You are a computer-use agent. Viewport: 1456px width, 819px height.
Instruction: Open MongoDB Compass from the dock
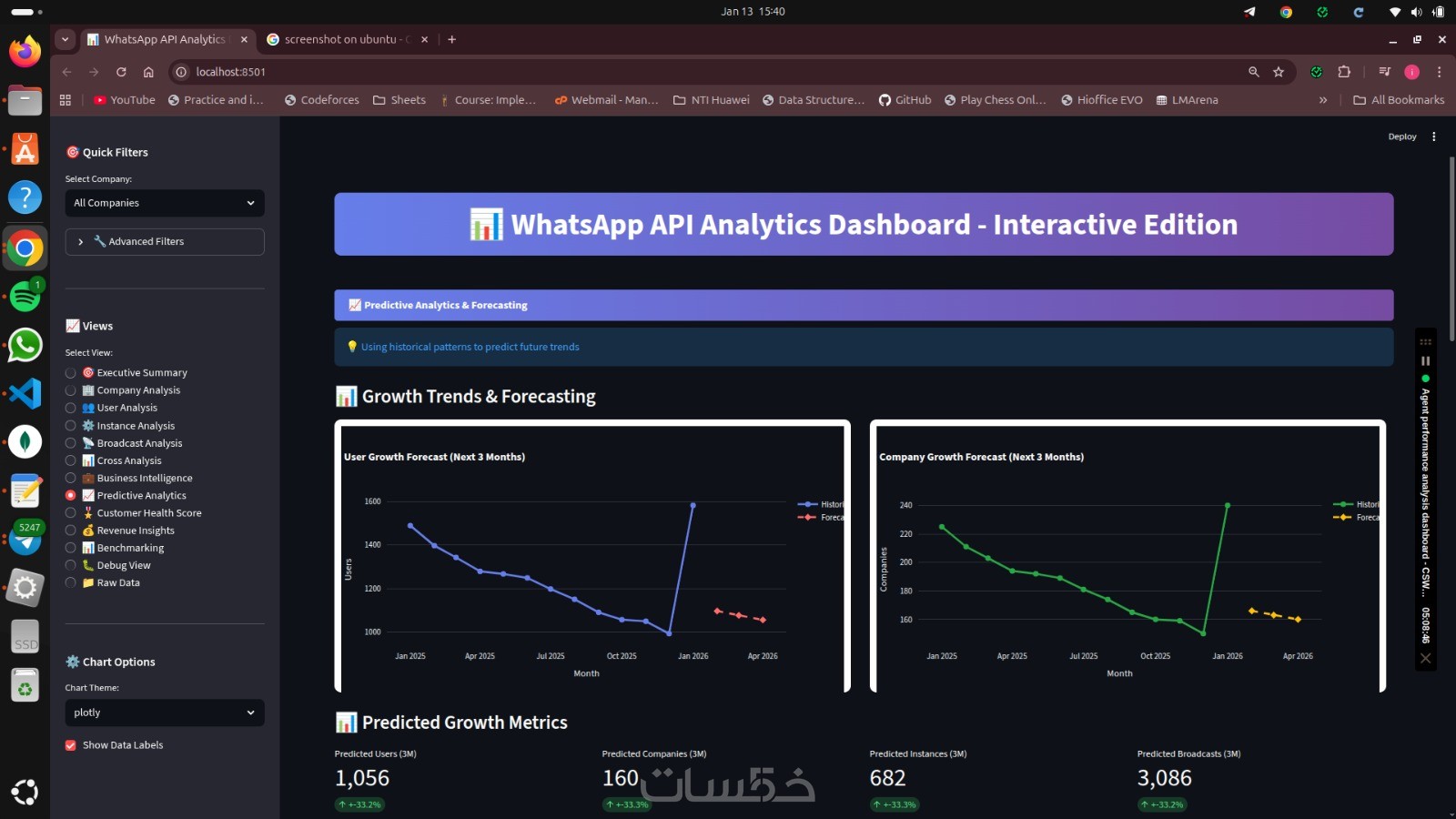[25, 442]
